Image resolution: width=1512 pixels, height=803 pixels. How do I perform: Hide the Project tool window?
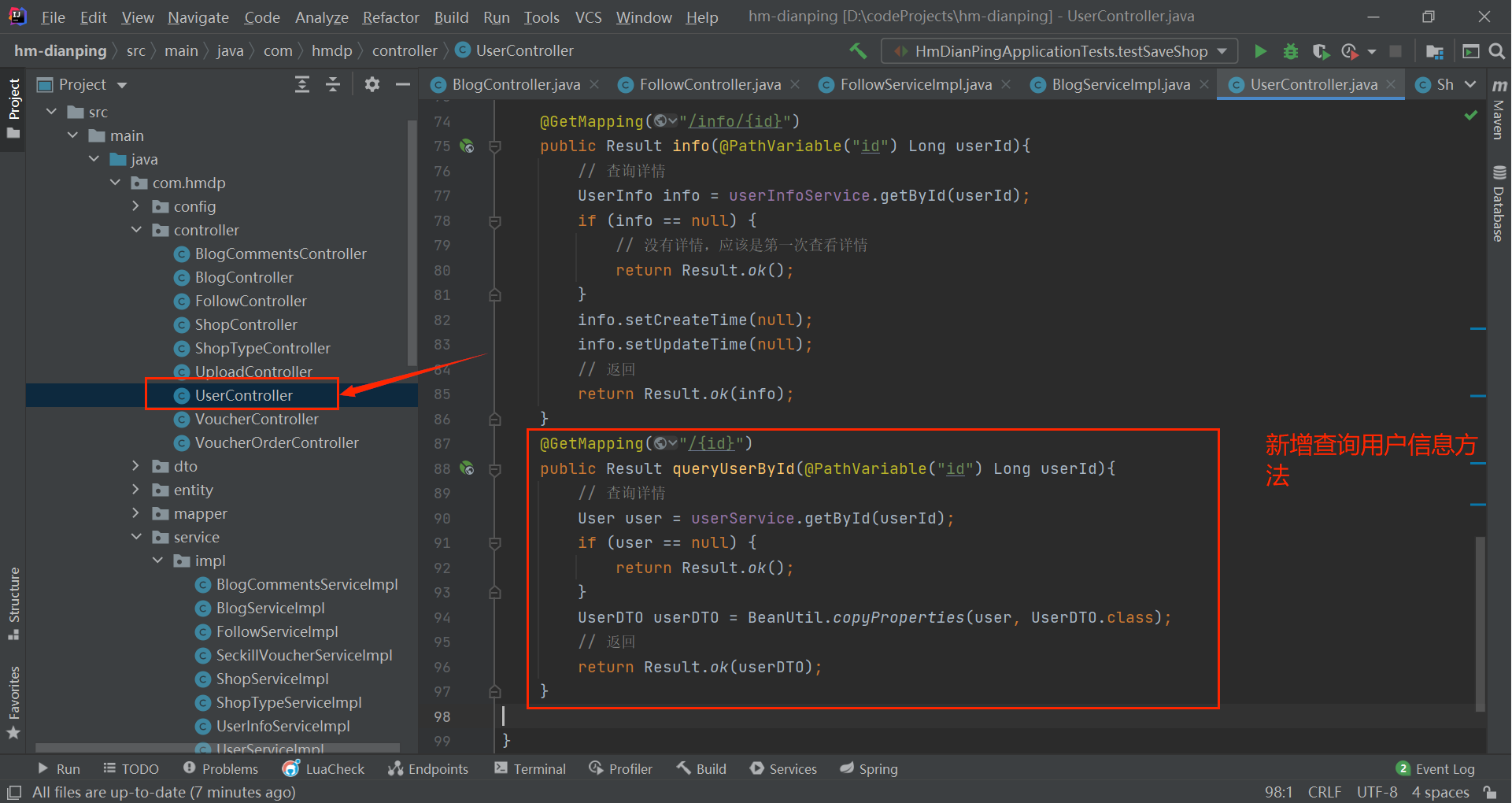pyautogui.click(x=403, y=84)
